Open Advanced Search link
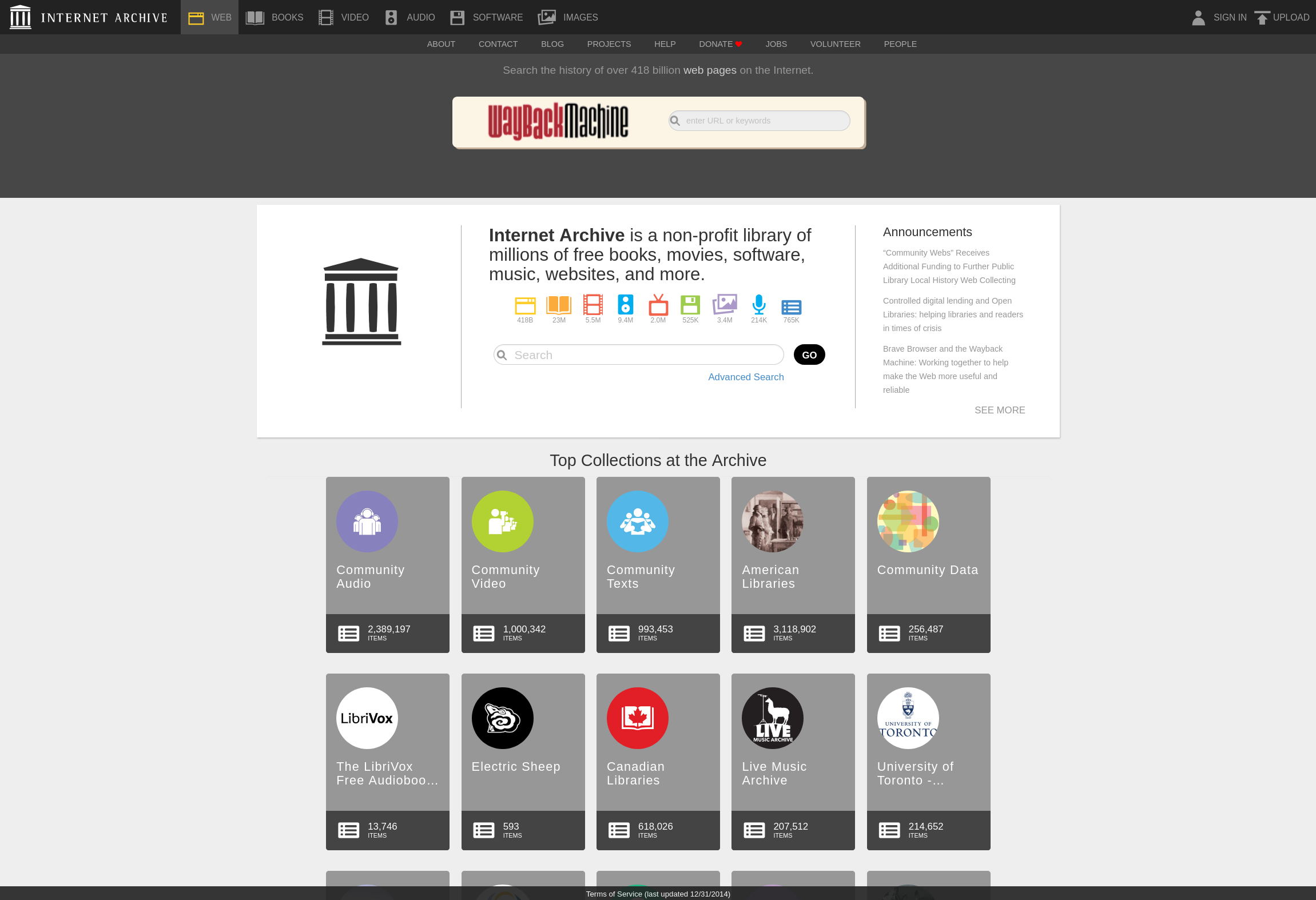Image resolution: width=1316 pixels, height=900 pixels. 745,377
